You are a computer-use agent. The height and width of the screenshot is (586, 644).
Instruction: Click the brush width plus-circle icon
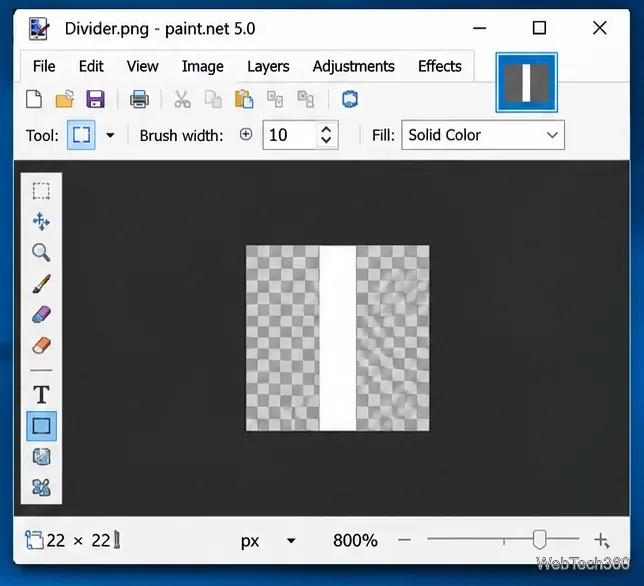246,134
